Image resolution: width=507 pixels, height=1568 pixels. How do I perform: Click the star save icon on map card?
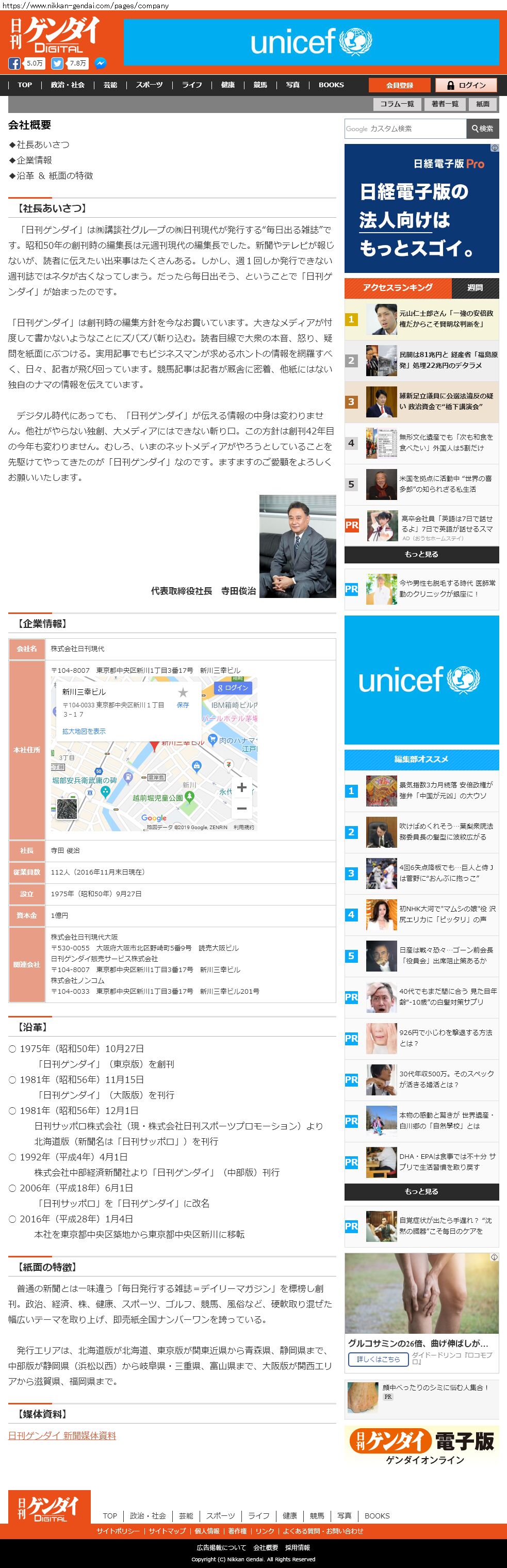tap(183, 693)
